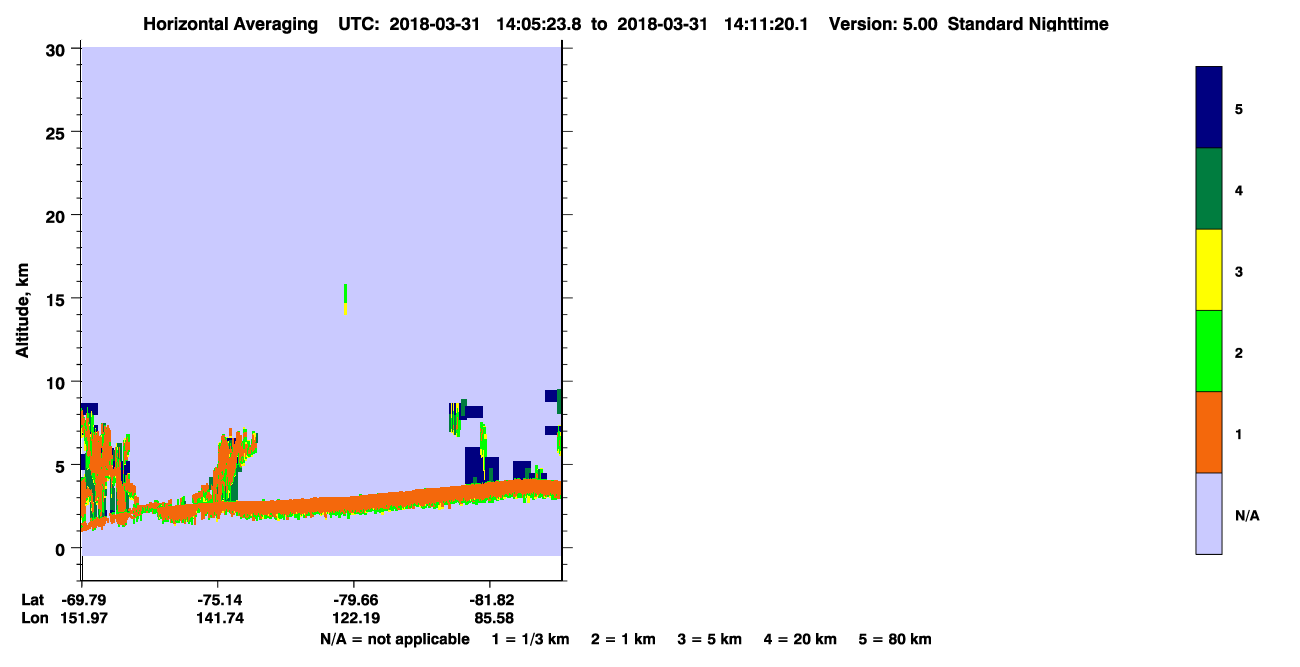Click the longitude value '141.74'
This screenshot has height=667, width=1300.
(x=219, y=618)
